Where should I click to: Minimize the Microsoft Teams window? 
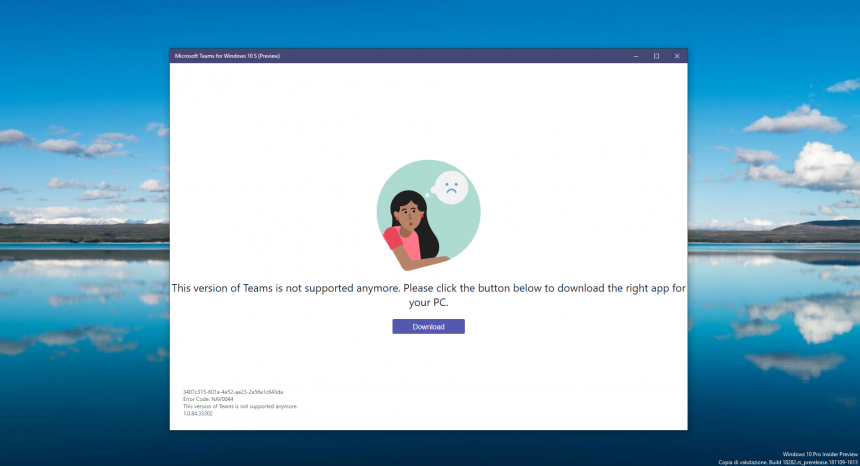[636, 56]
